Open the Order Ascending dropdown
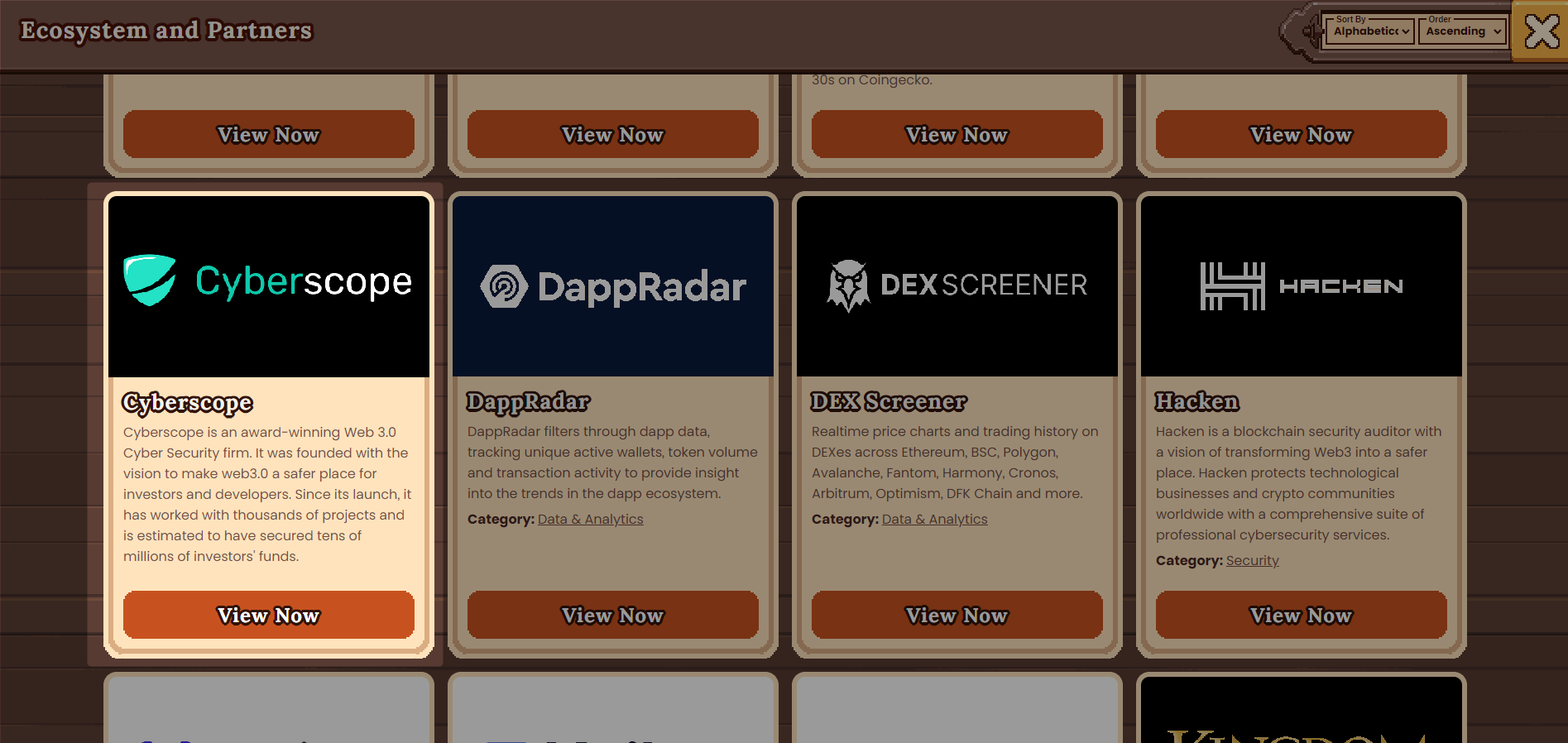The height and width of the screenshot is (743, 1568). click(1463, 31)
